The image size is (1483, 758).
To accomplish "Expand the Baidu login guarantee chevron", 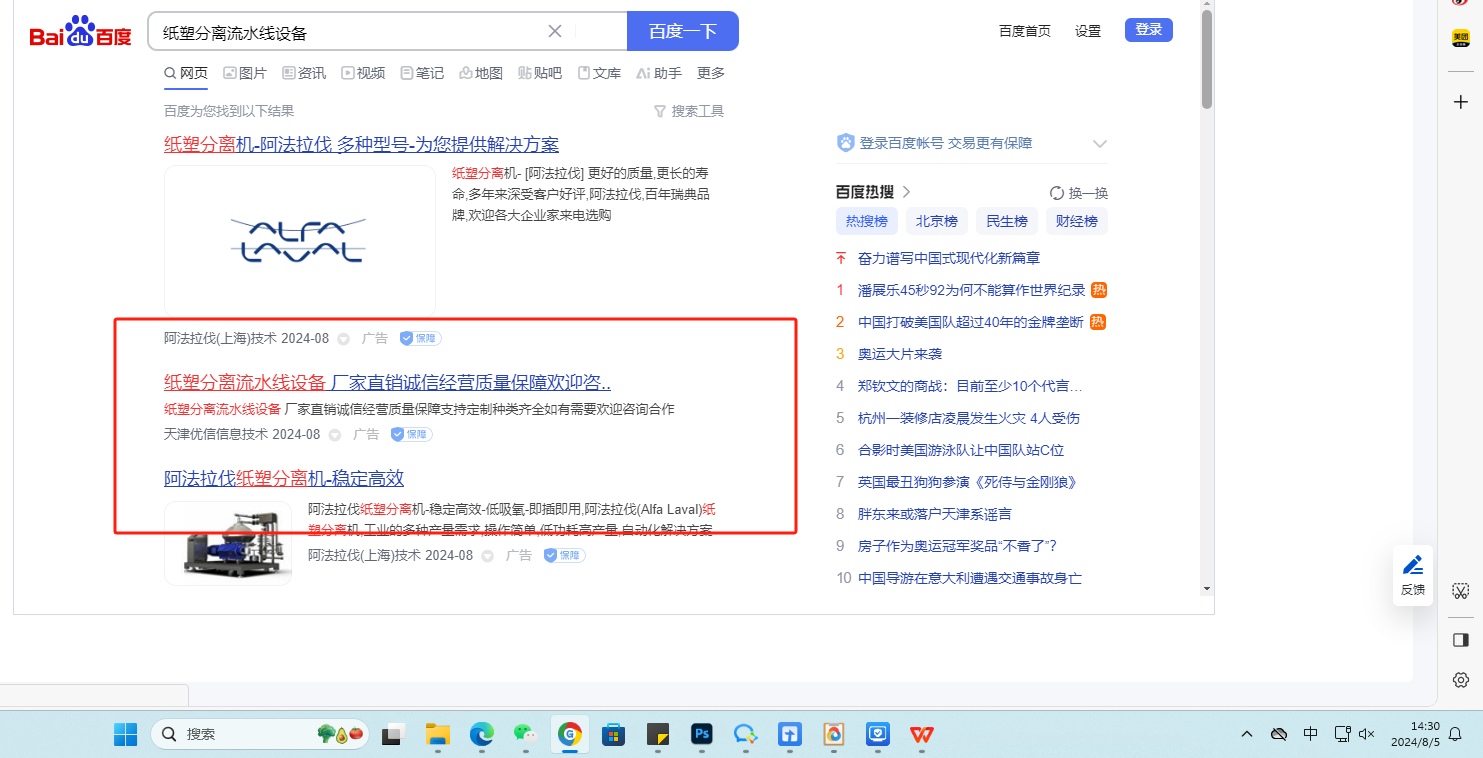I will [1100, 143].
